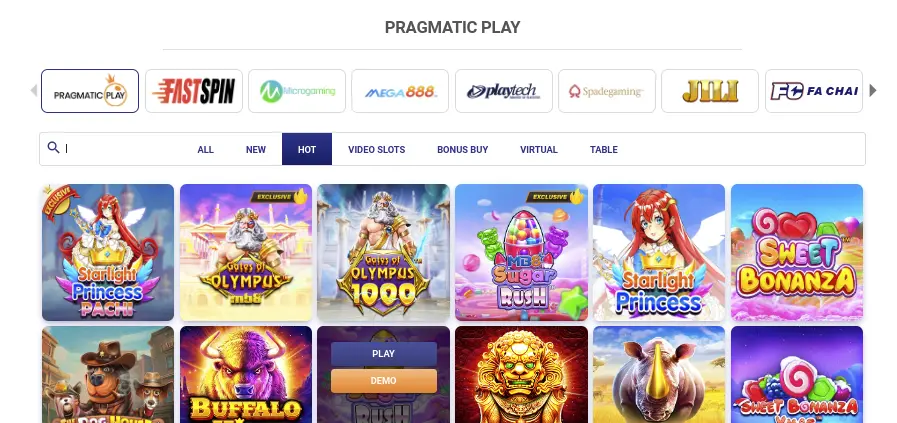Click the search magnifier icon
Screen dimensions: 897x423
tap(53, 148)
